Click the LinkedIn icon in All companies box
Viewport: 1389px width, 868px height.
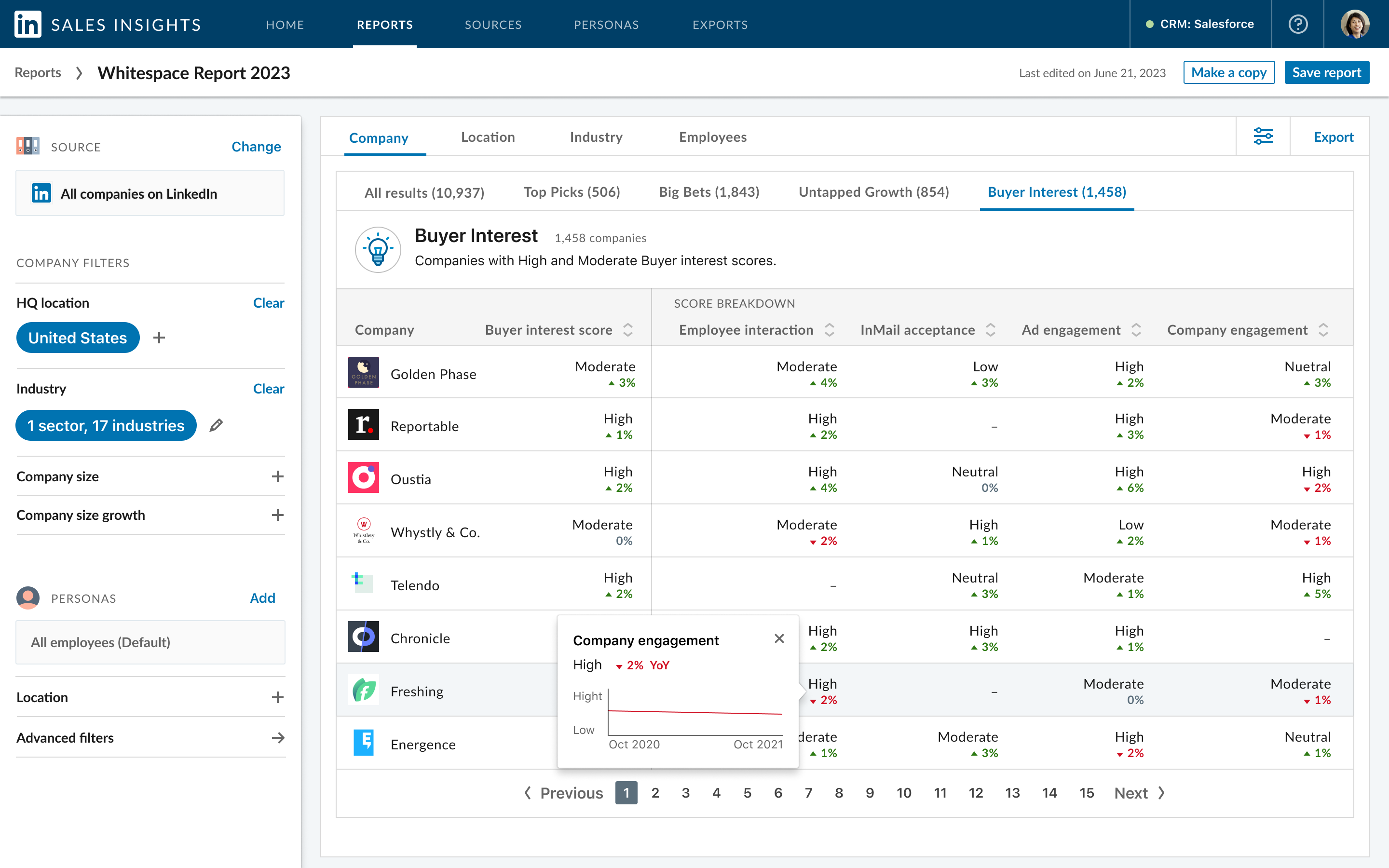coord(41,193)
